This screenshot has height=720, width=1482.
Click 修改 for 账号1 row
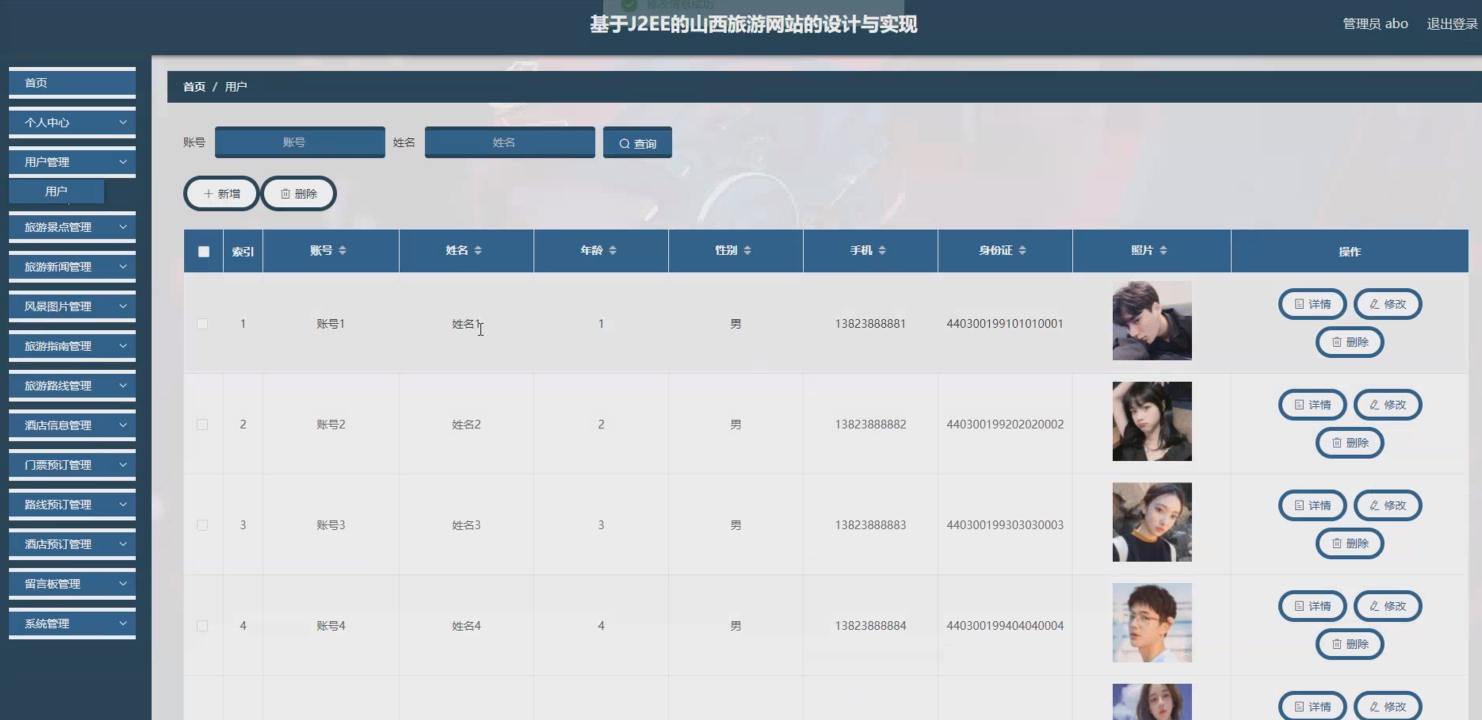point(1388,304)
